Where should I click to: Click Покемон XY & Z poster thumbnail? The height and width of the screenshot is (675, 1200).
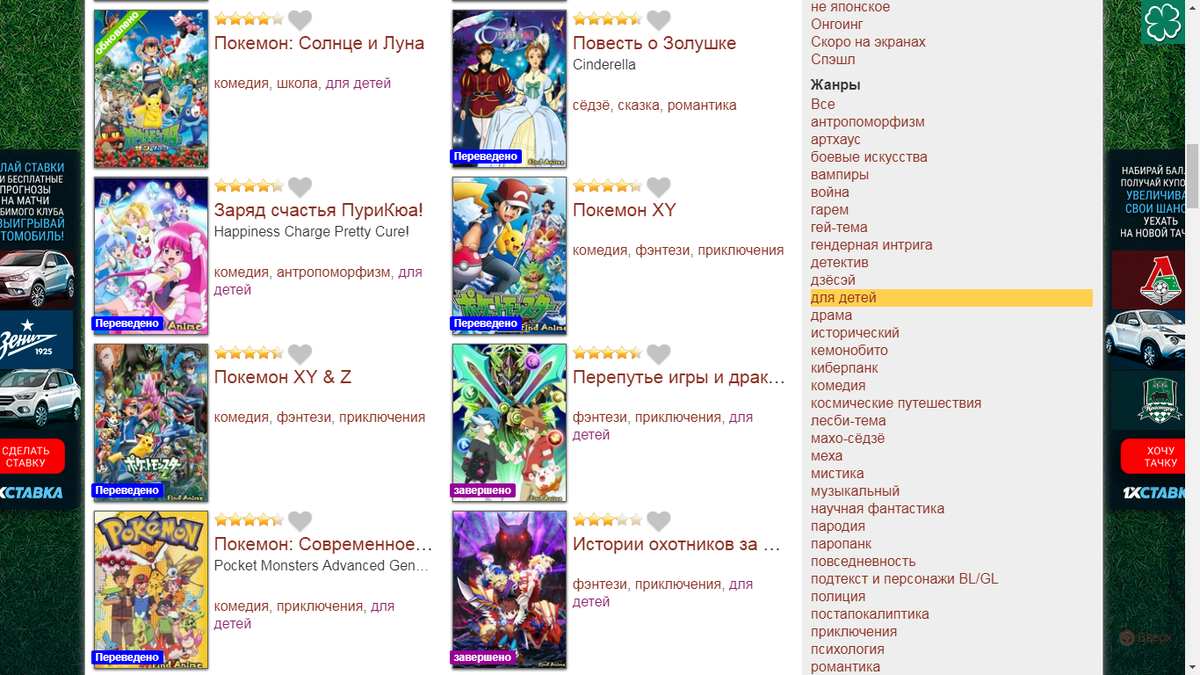tap(151, 422)
